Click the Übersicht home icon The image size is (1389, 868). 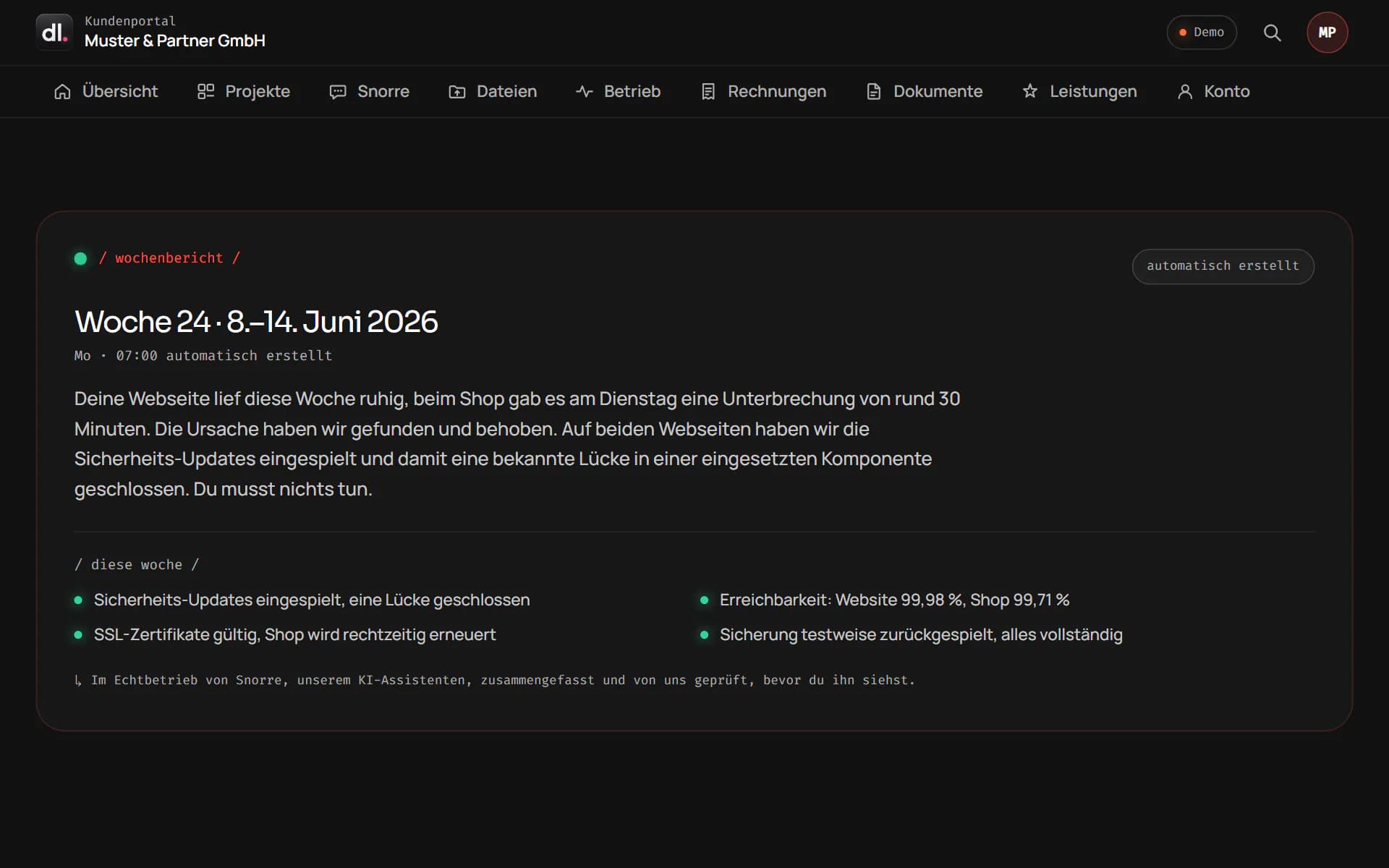pos(63,92)
